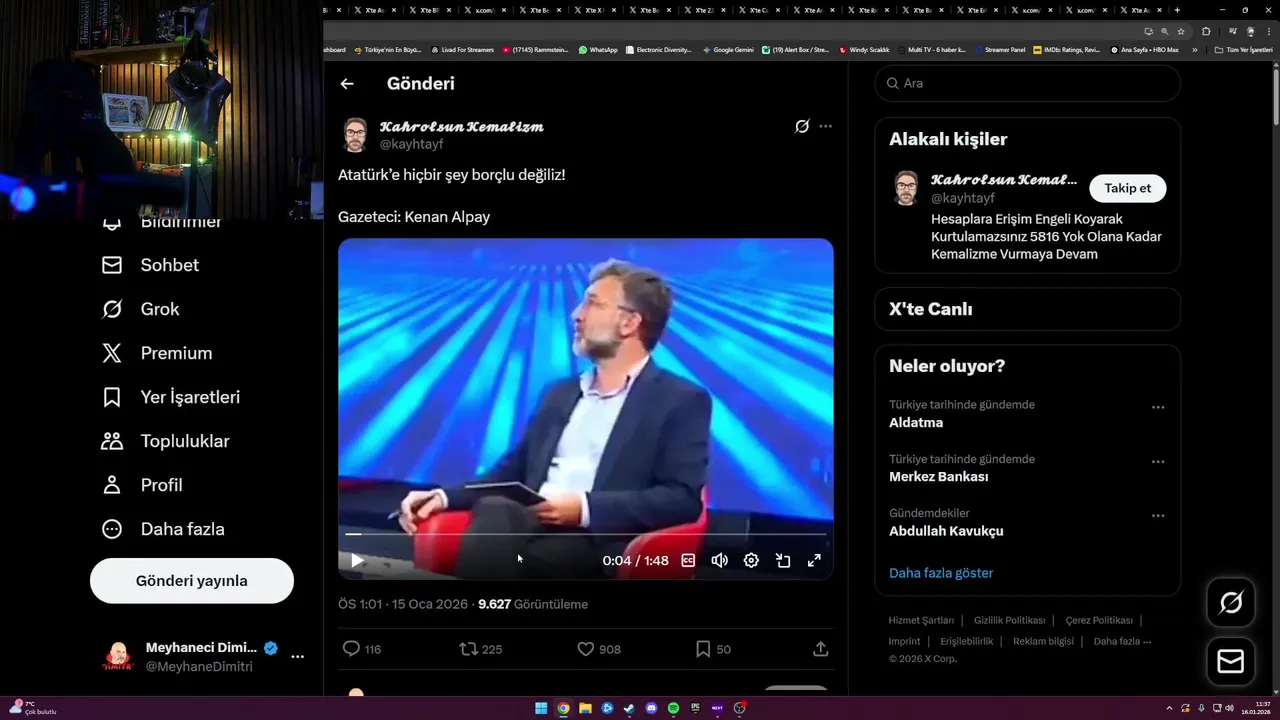
Task: Bookmark the post with 50 bookmarks
Action: click(x=703, y=649)
